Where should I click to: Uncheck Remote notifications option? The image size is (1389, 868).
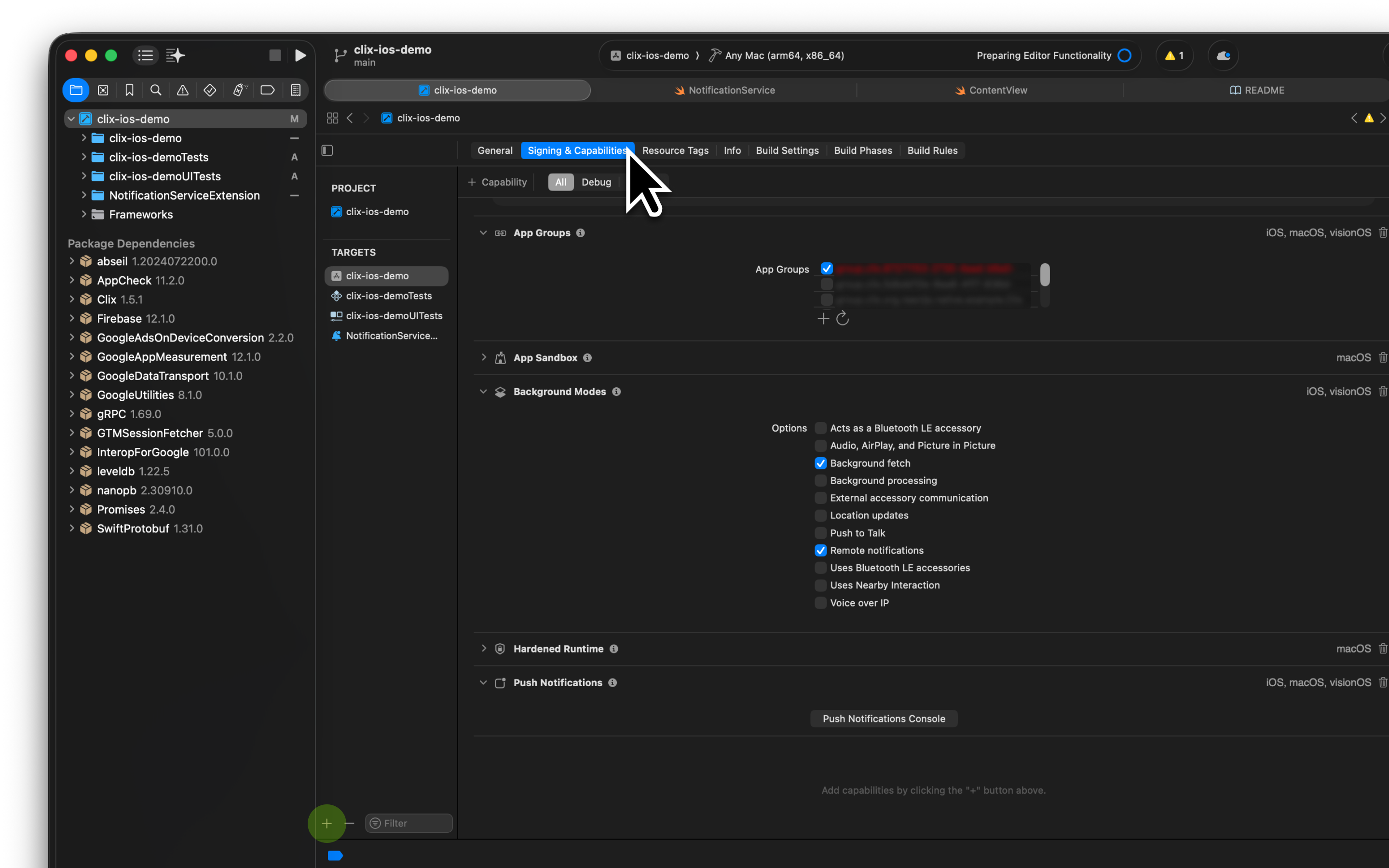click(x=821, y=551)
